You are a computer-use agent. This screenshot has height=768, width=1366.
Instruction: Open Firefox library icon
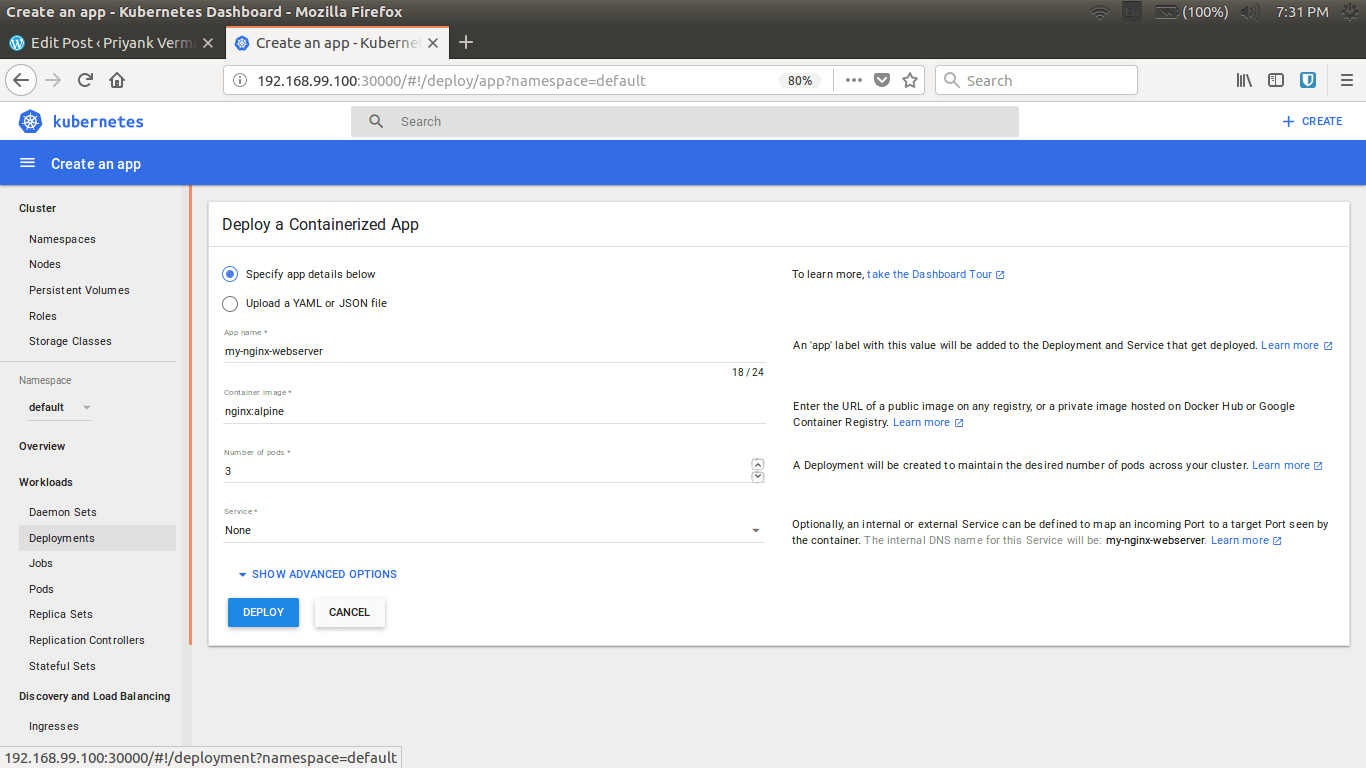[1244, 80]
